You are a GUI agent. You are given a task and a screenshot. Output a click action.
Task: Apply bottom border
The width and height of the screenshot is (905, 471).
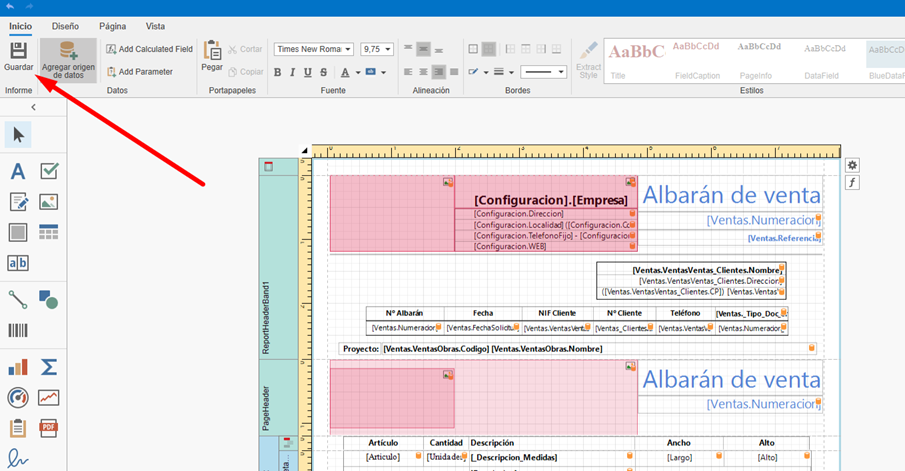click(556, 49)
